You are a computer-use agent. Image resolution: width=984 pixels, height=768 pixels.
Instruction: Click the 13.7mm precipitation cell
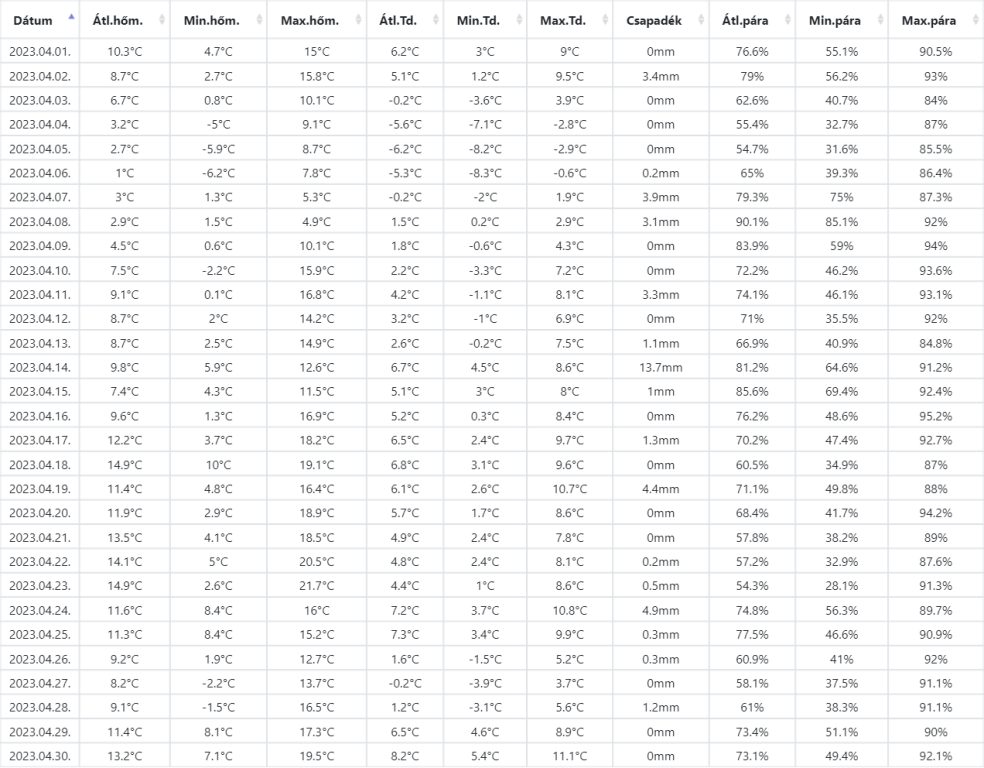coord(661,367)
